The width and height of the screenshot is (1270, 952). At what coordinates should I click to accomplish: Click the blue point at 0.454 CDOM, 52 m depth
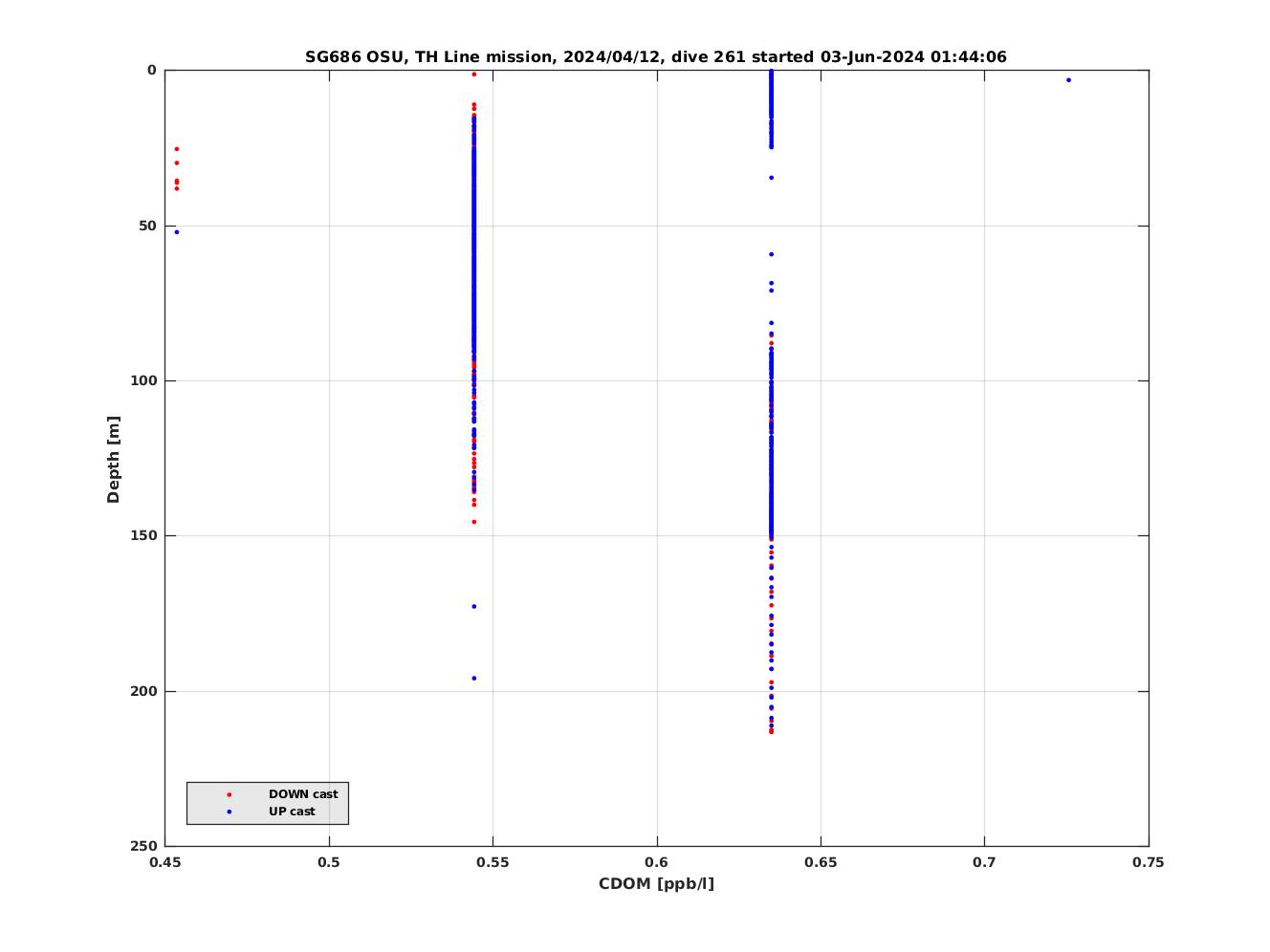pos(176,232)
